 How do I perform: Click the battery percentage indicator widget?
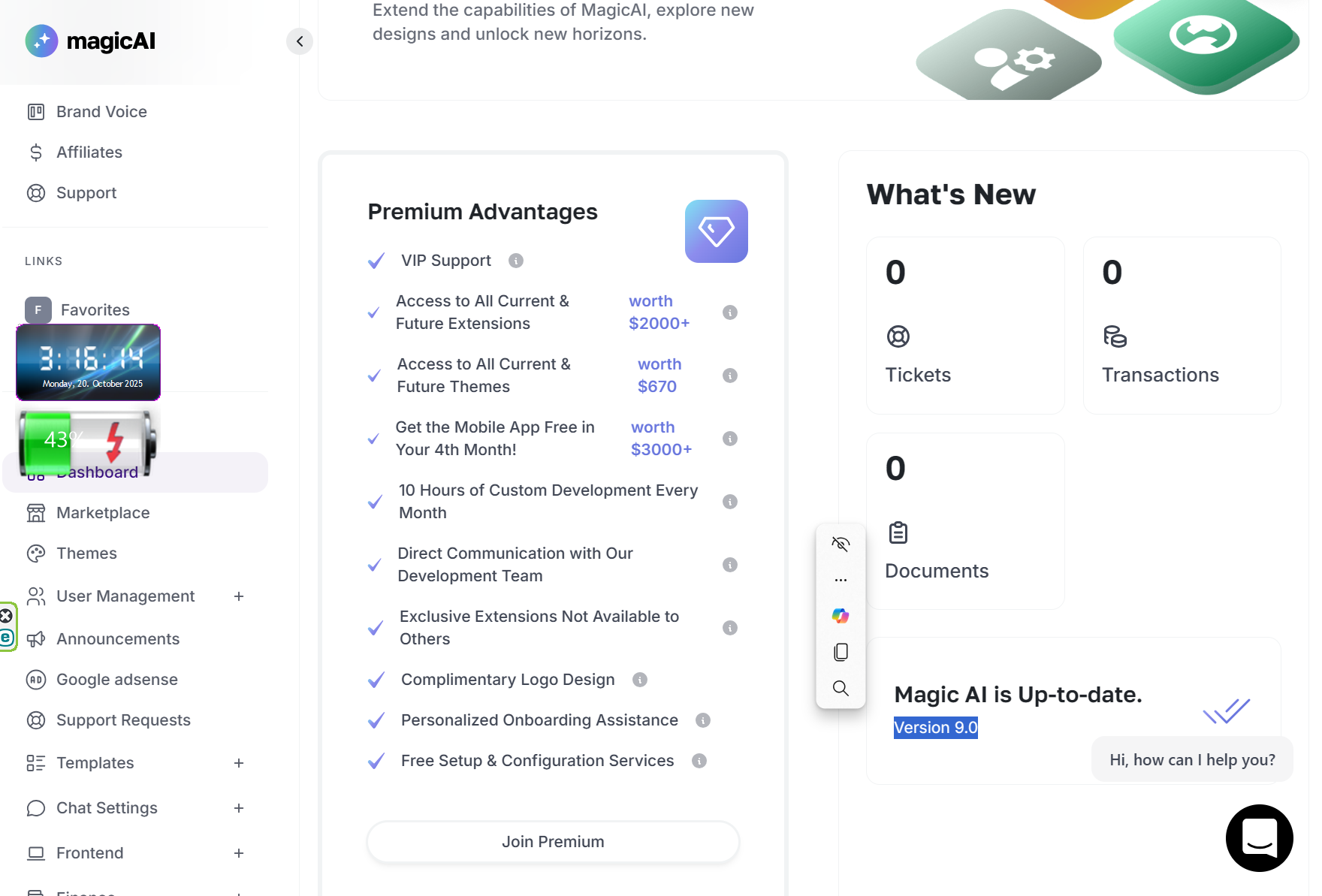[87, 440]
